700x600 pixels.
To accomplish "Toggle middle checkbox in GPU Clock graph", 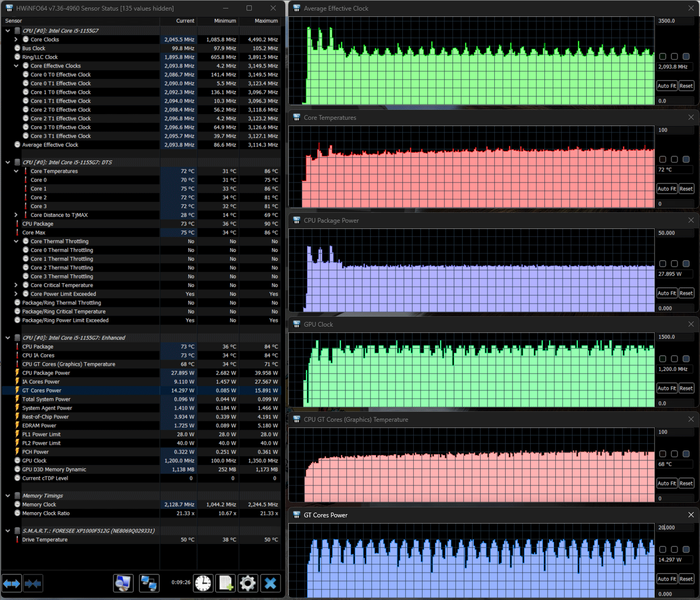I will pyautogui.click(x=674, y=358).
